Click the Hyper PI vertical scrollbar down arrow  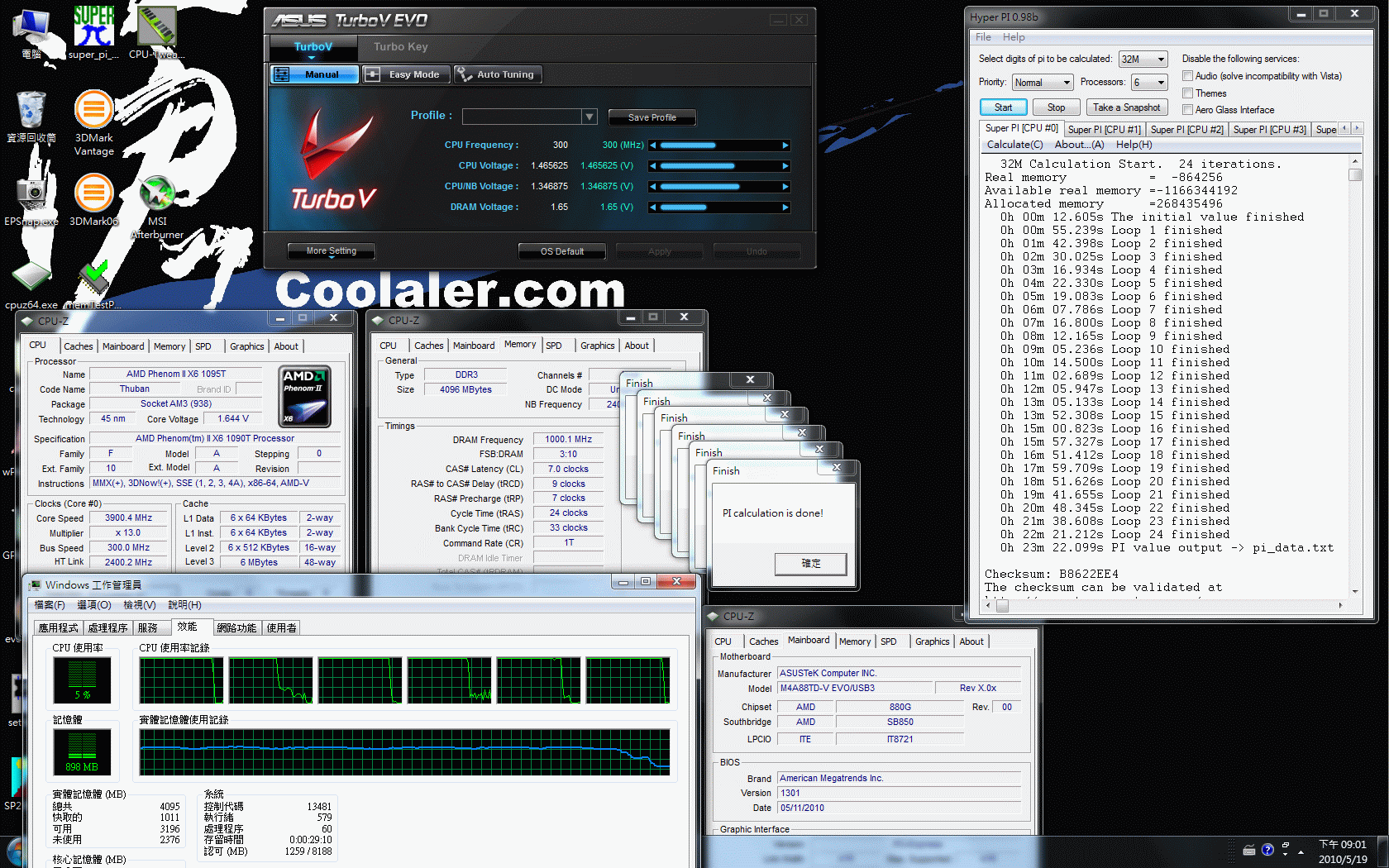[1355, 591]
